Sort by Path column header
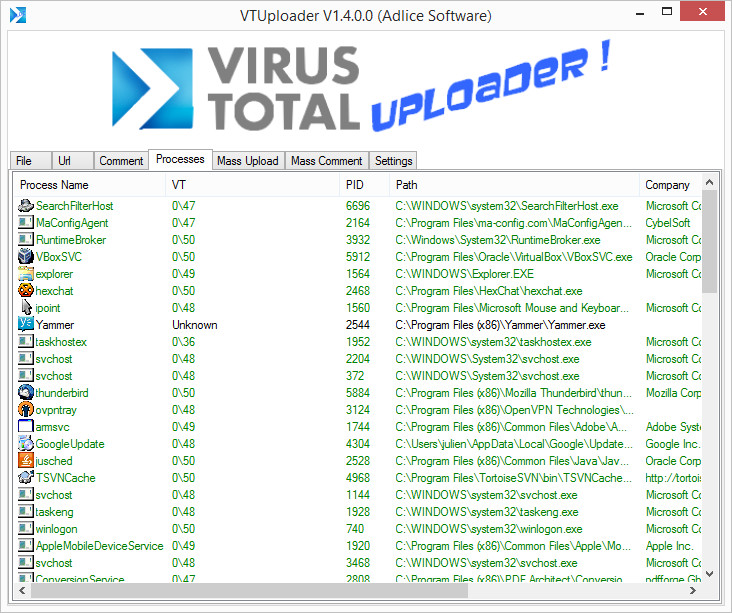 [x=514, y=185]
